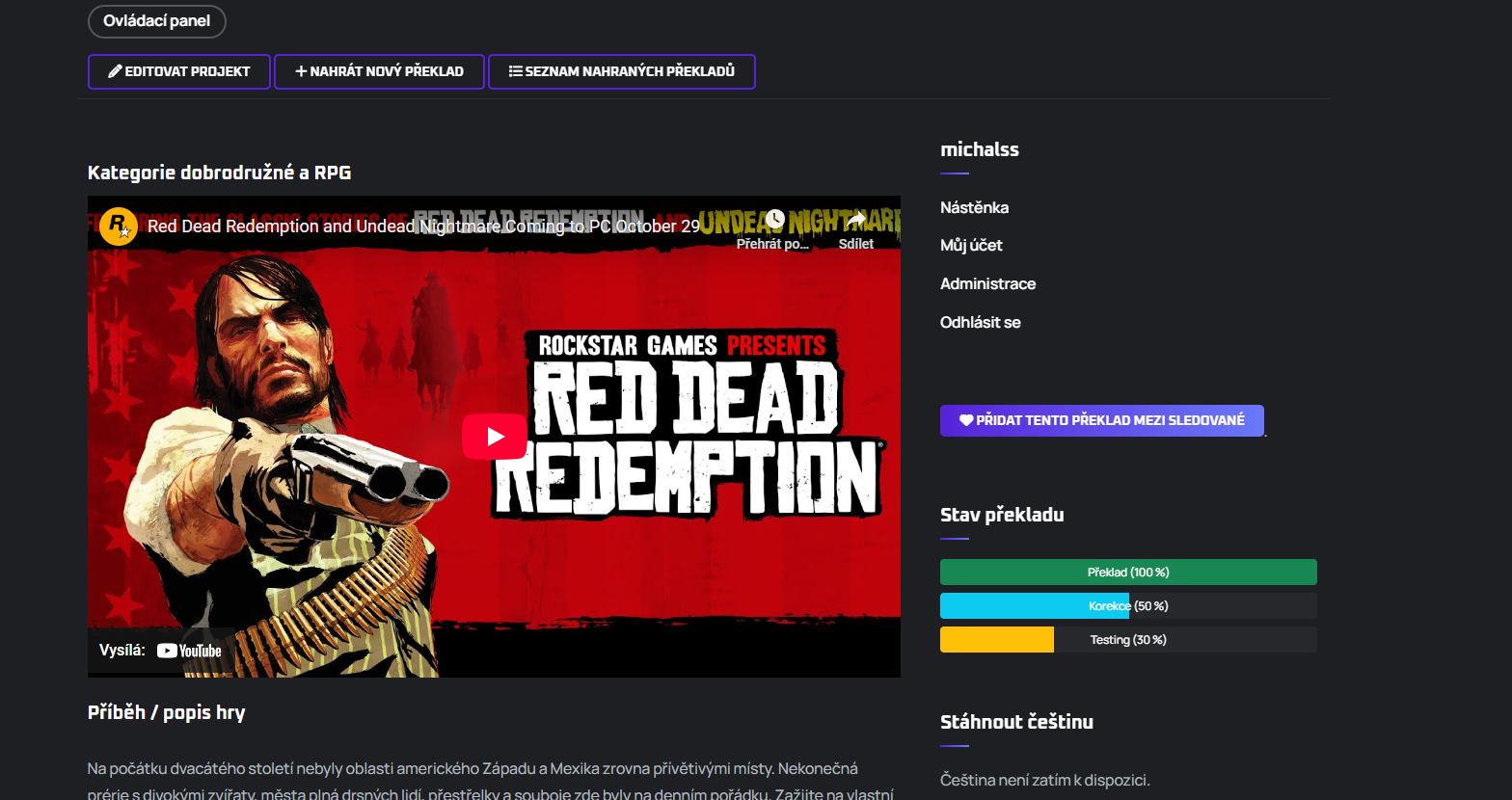Click the Příběh / popis hry heading
This screenshot has height=800, width=1512.
[166, 712]
